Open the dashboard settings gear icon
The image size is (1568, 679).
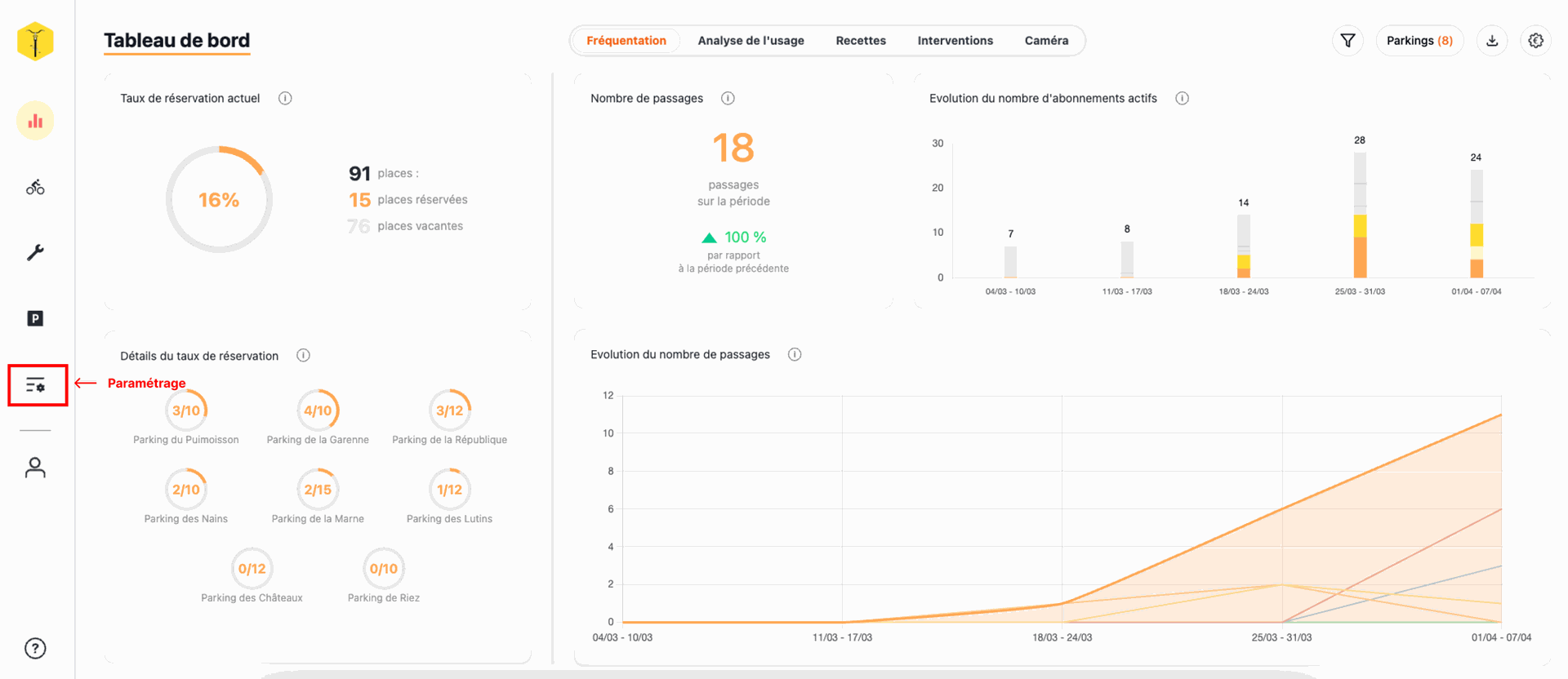pyautogui.click(x=1536, y=41)
